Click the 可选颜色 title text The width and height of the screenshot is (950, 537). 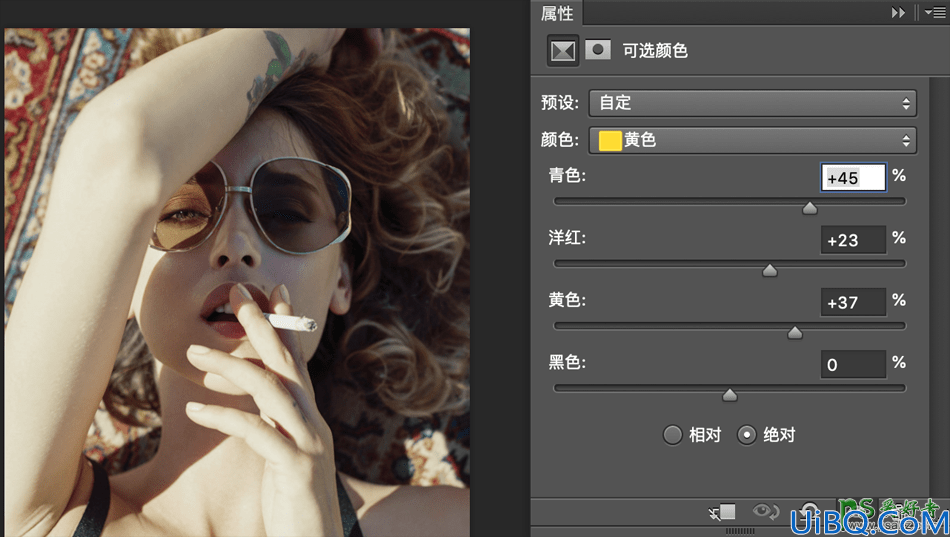tap(655, 50)
